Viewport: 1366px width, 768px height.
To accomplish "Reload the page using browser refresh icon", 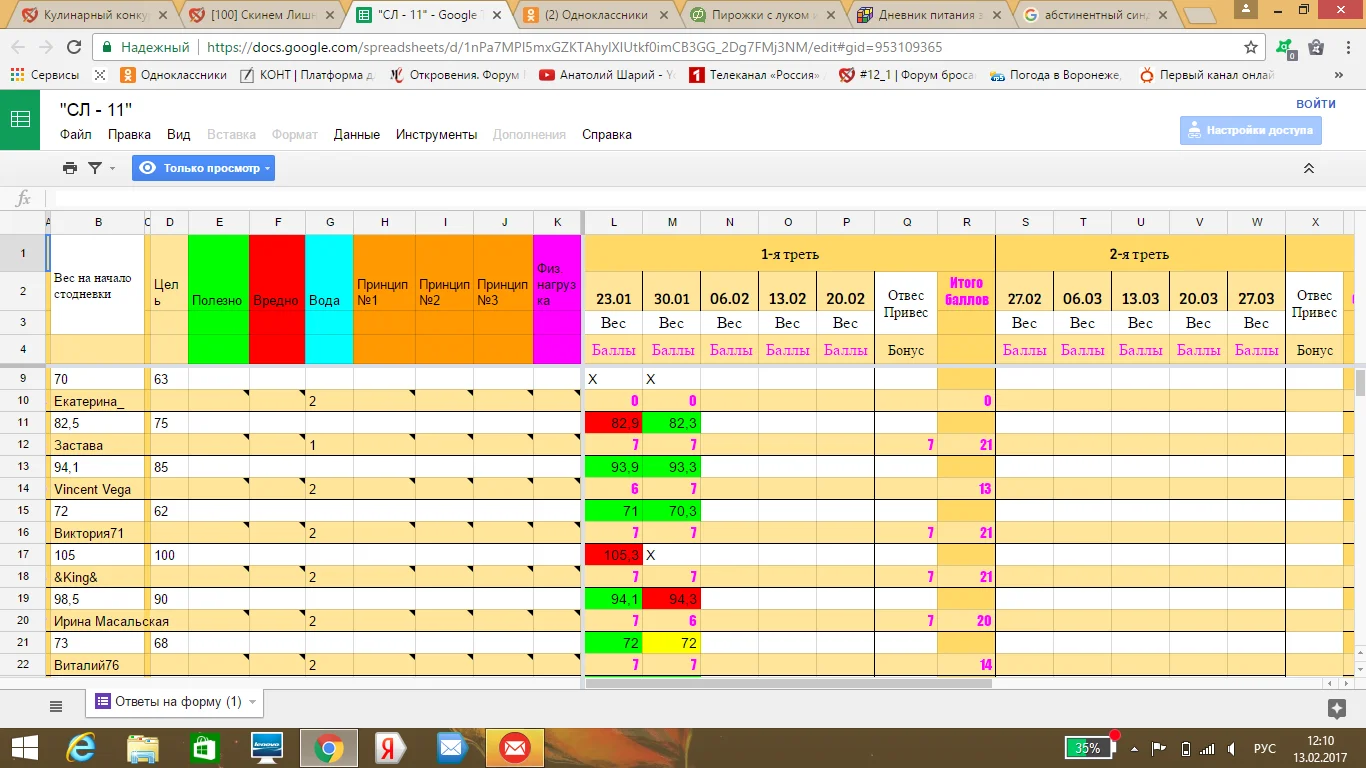I will (x=73, y=47).
